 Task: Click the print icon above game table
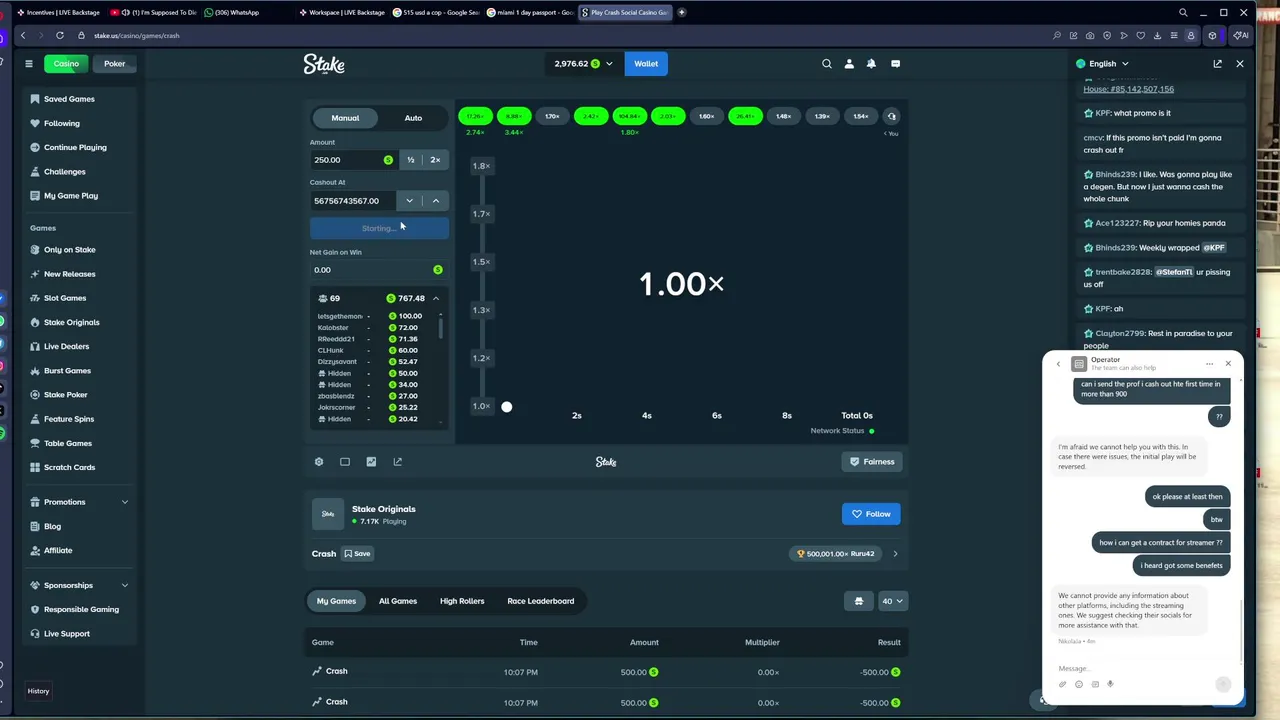(x=858, y=601)
